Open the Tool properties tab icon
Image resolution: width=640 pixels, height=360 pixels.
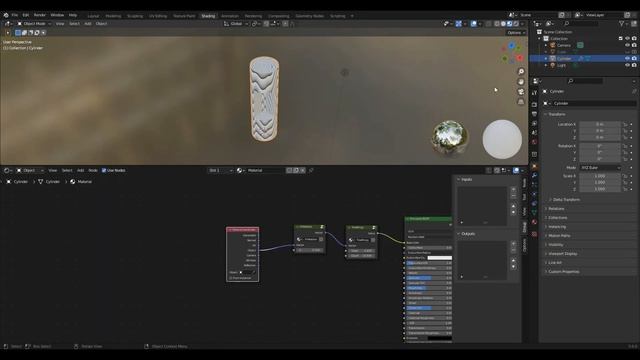[x=534, y=93]
